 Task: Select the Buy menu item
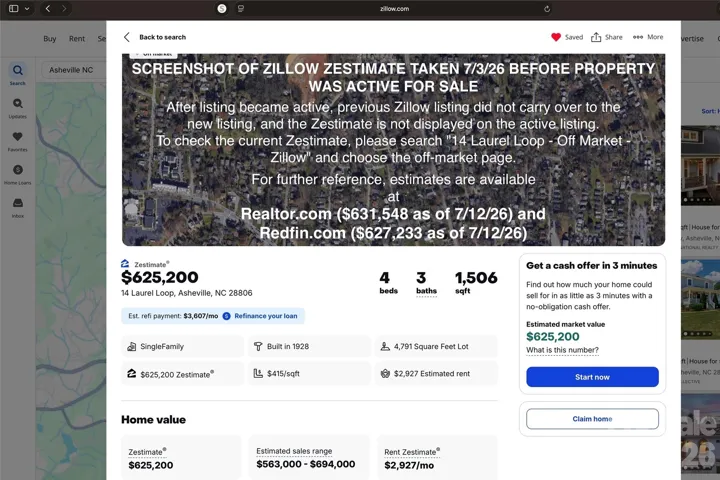click(50, 39)
